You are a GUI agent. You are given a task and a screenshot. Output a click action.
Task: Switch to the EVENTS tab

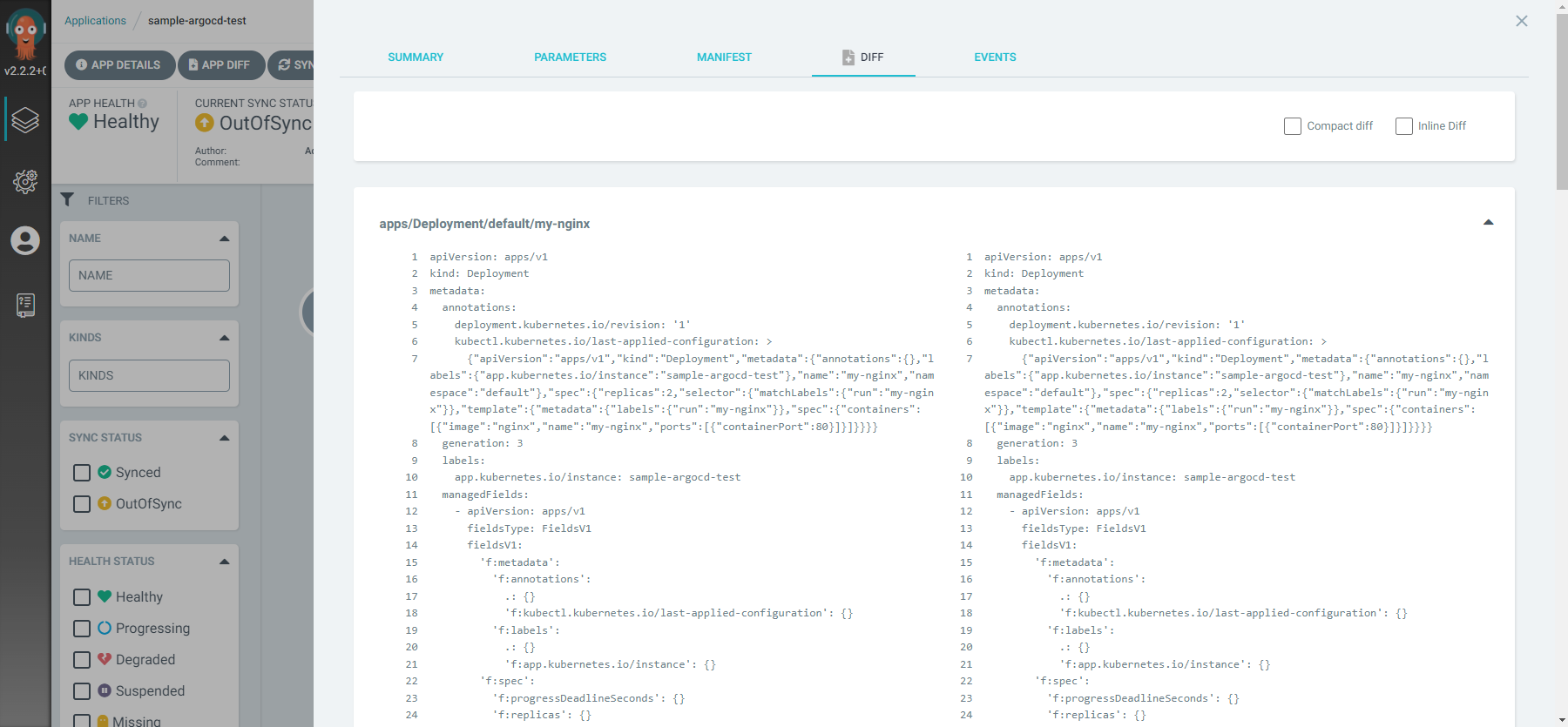(995, 57)
